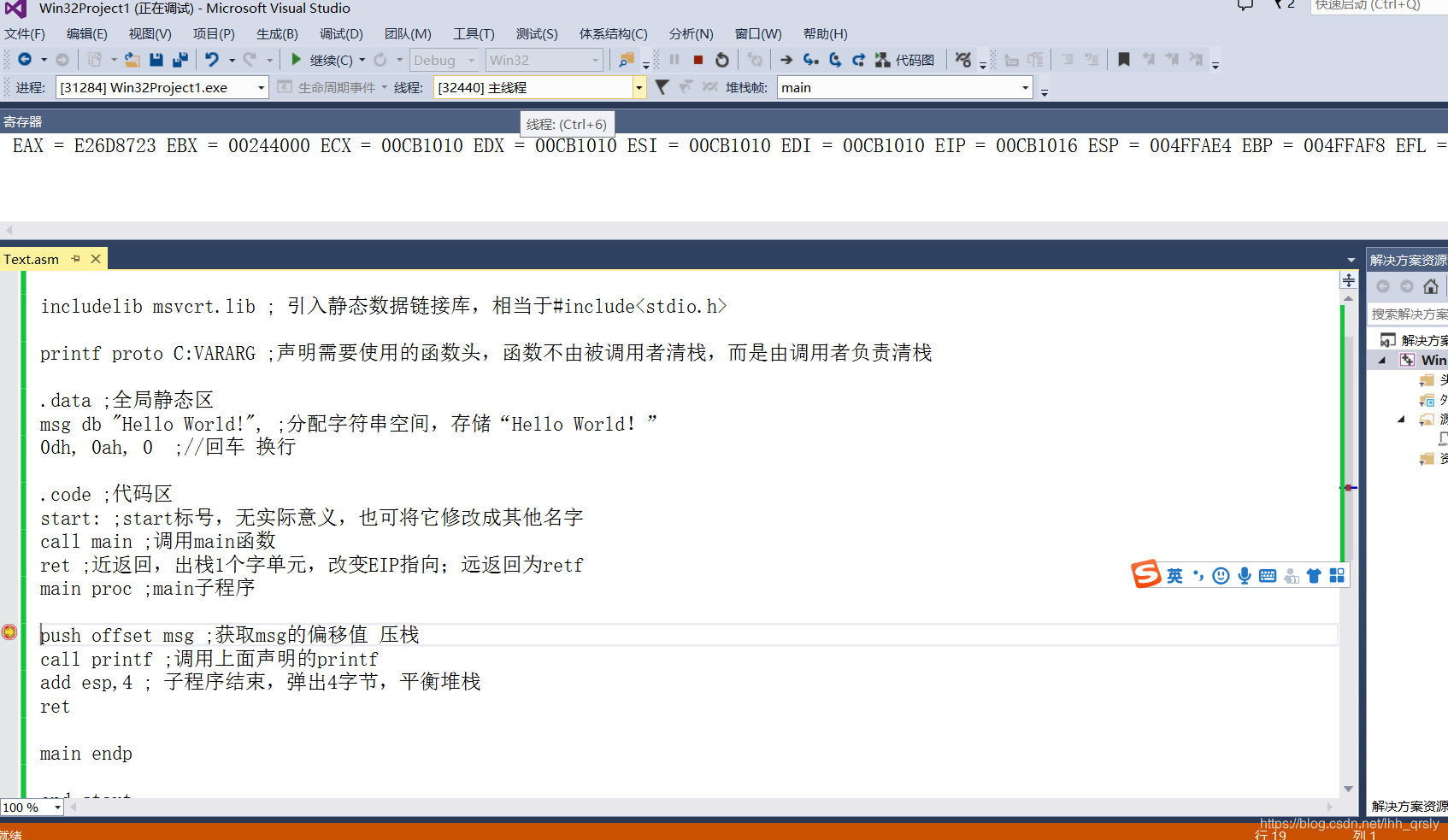This screenshot has width=1448, height=840.
Task: Click the Step Into icon
Action: (810, 60)
